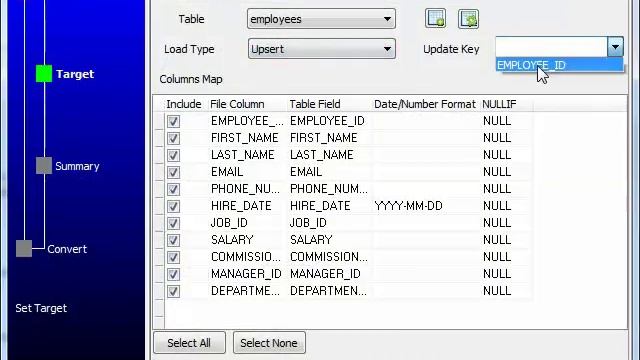
Task: Choose EMPLOYEE_ID from Update Key list
Action: [560, 65]
